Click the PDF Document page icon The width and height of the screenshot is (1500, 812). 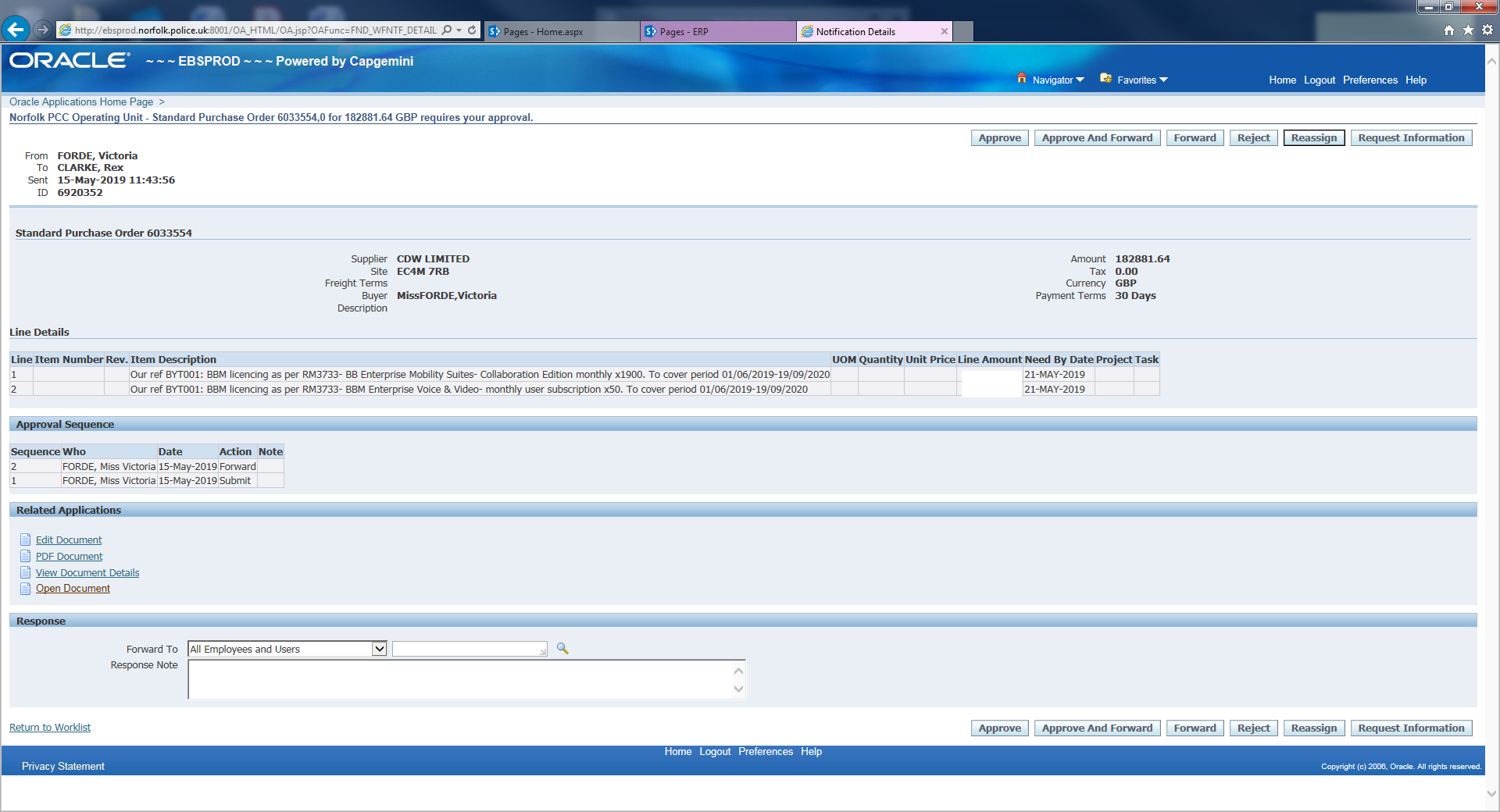26,556
